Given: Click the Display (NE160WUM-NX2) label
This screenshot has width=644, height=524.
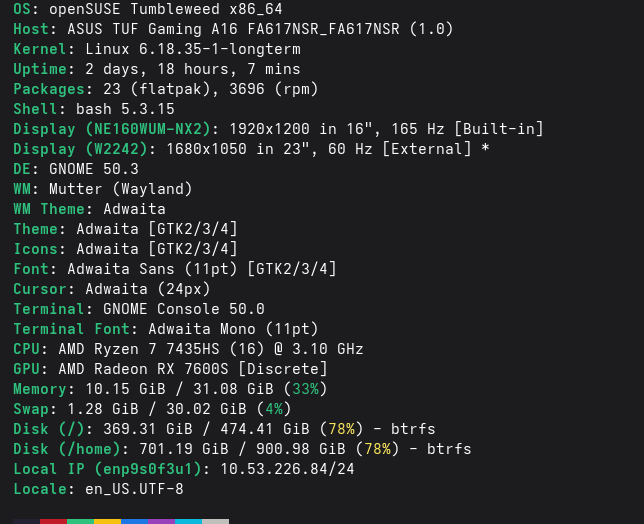Looking at the screenshot, I should pos(112,129).
